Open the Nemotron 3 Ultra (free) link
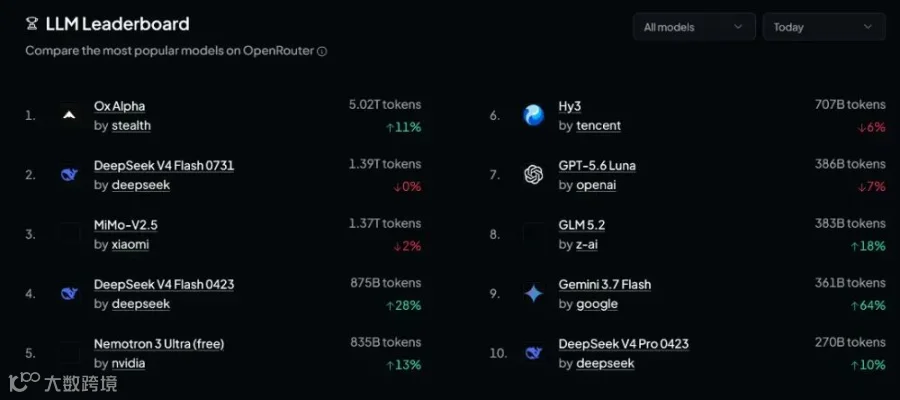This screenshot has height=400, width=900. (159, 344)
